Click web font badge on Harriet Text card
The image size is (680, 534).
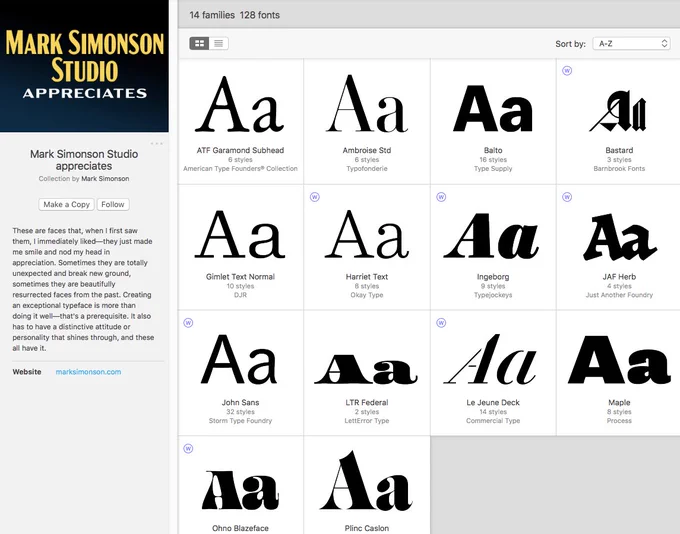tap(315, 197)
